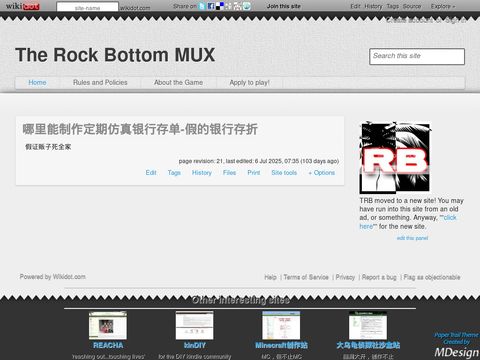Click the kinDIY site title link
Screen dimensions: 480x360
[x=195, y=345]
